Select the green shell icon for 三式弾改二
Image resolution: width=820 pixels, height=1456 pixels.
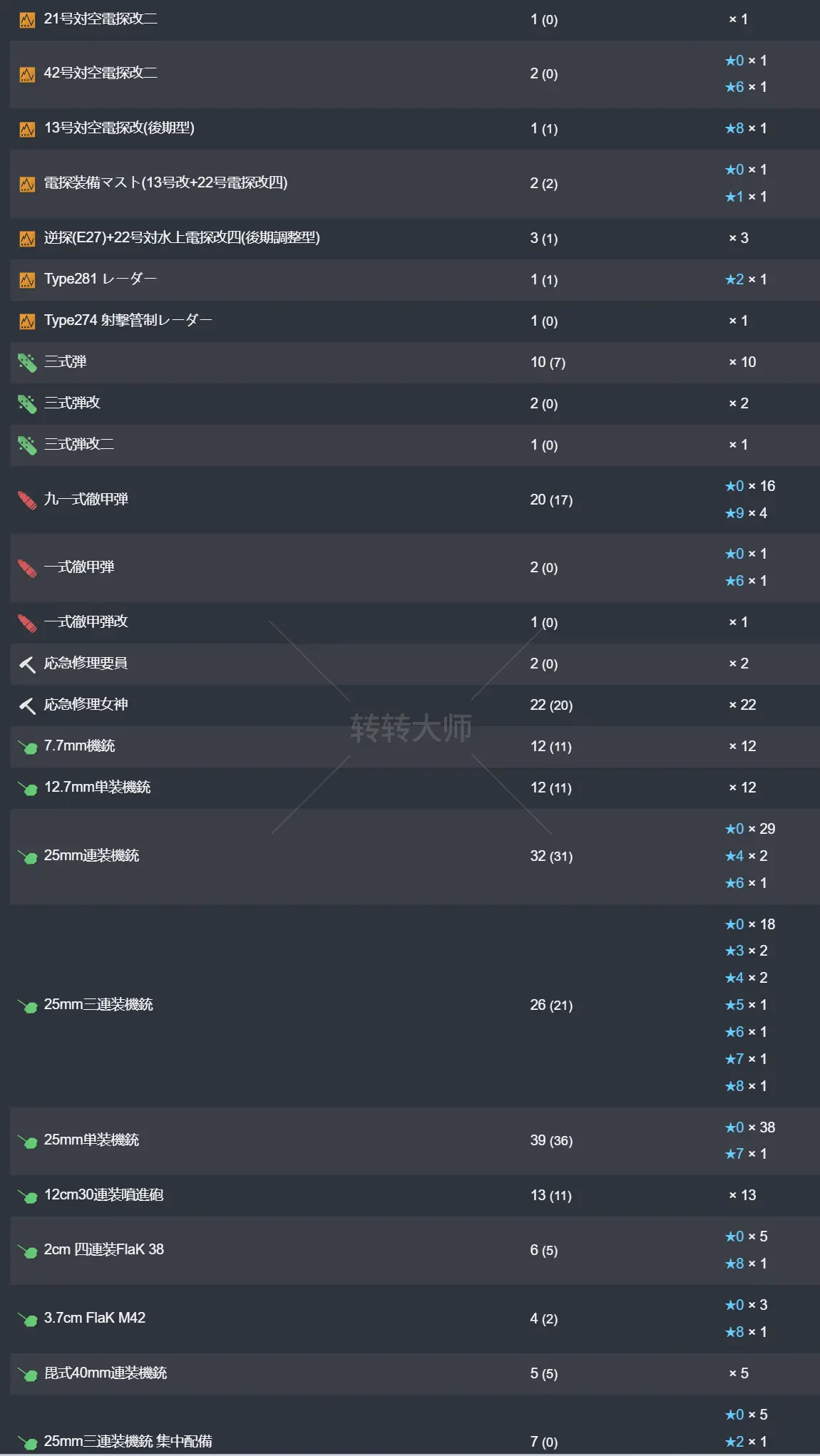(27, 445)
